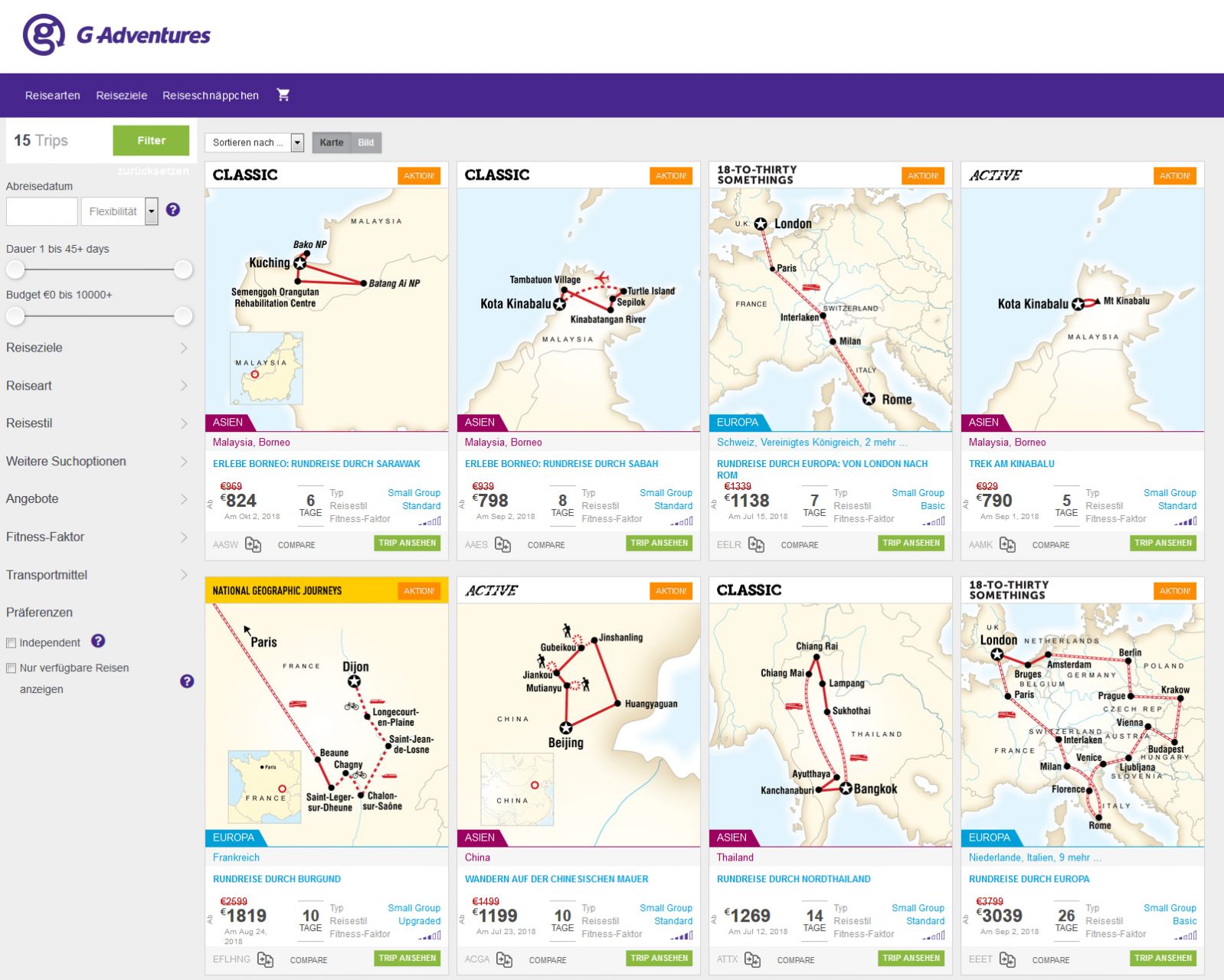Click compare icon for Nordthailand trip ATTX
The width and height of the screenshot is (1224, 980).
point(752,960)
